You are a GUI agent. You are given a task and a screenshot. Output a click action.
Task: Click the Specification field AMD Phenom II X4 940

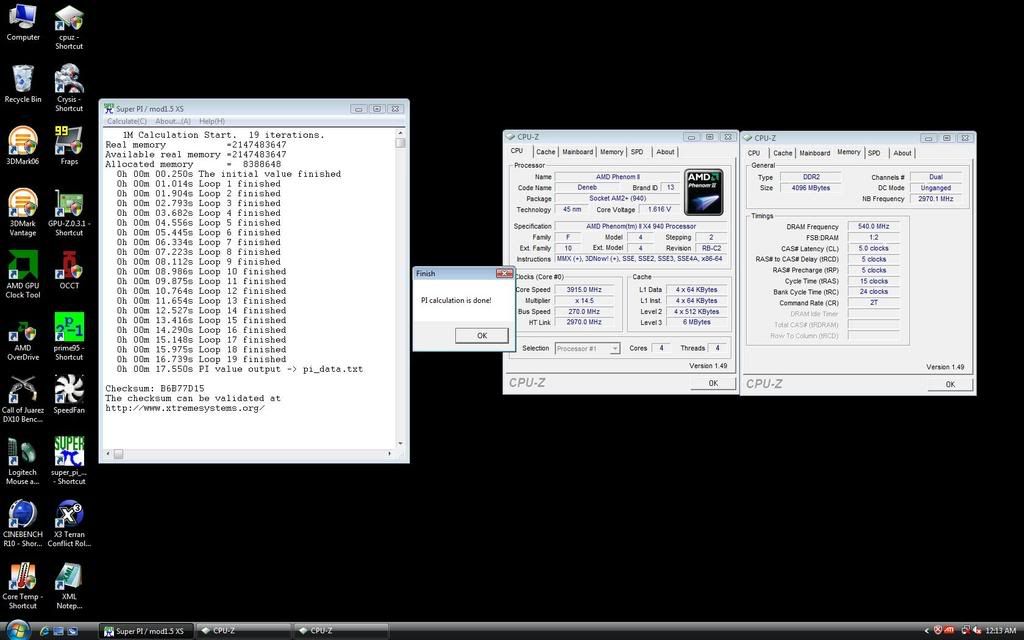pos(640,226)
